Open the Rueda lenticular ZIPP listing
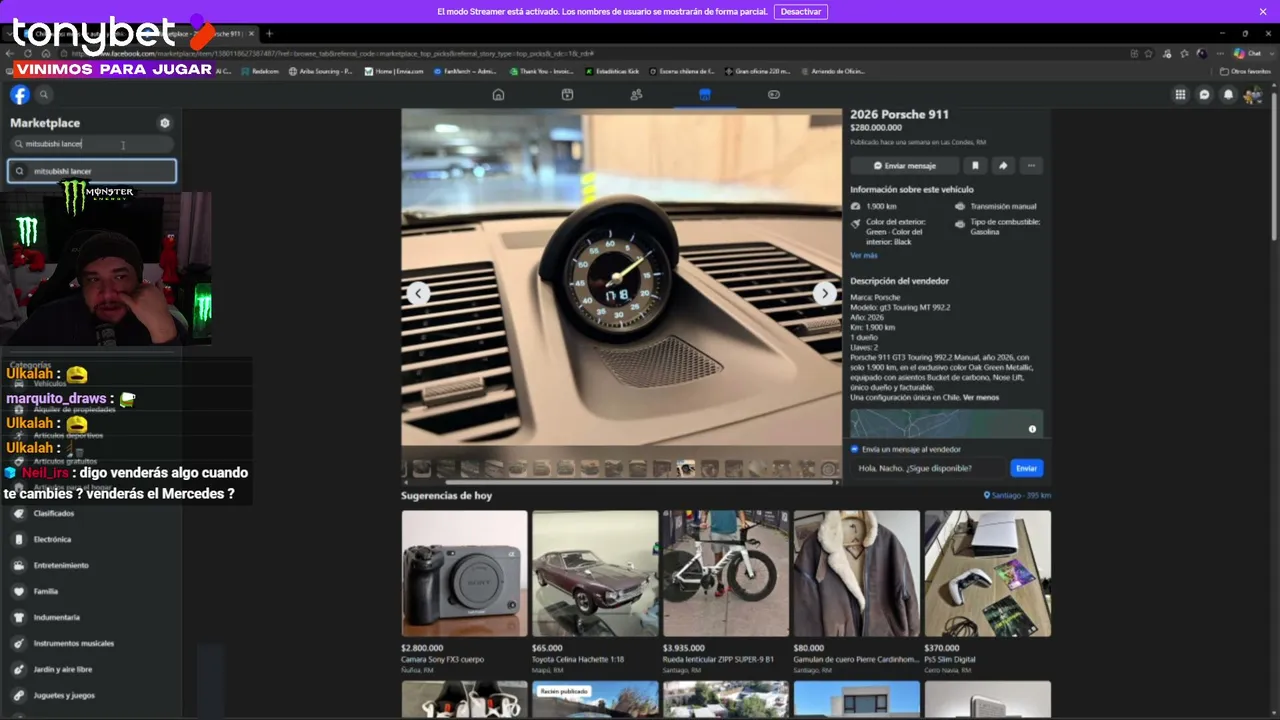The width and height of the screenshot is (1280, 720). (726, 591)
